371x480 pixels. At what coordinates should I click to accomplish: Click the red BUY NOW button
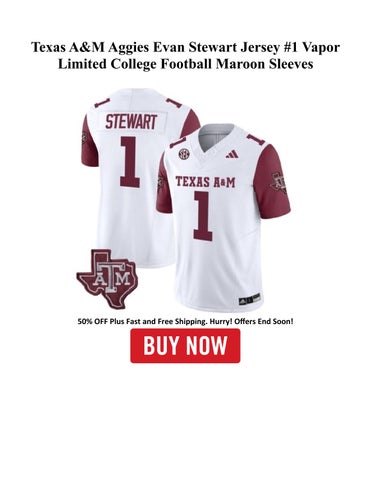click(185, 346)
